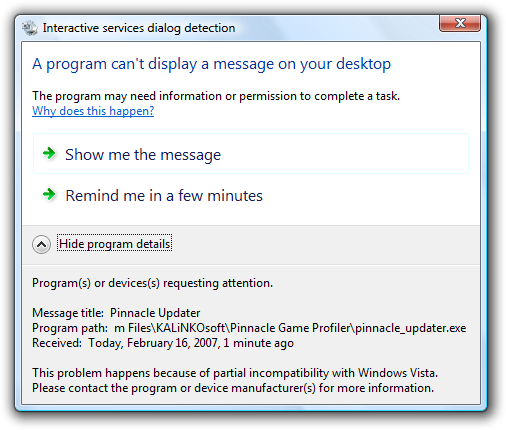Click green arrow beside Show me the message
Image resolution: width=506 pixels, height=430 pixels.
(x=49, y=154)
